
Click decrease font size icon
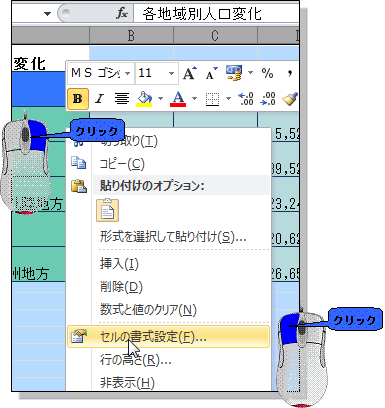coord(211,73)
